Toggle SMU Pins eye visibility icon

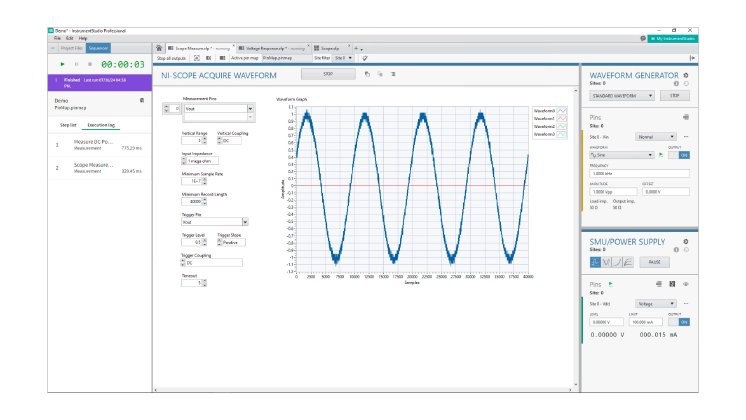[686, 284]
